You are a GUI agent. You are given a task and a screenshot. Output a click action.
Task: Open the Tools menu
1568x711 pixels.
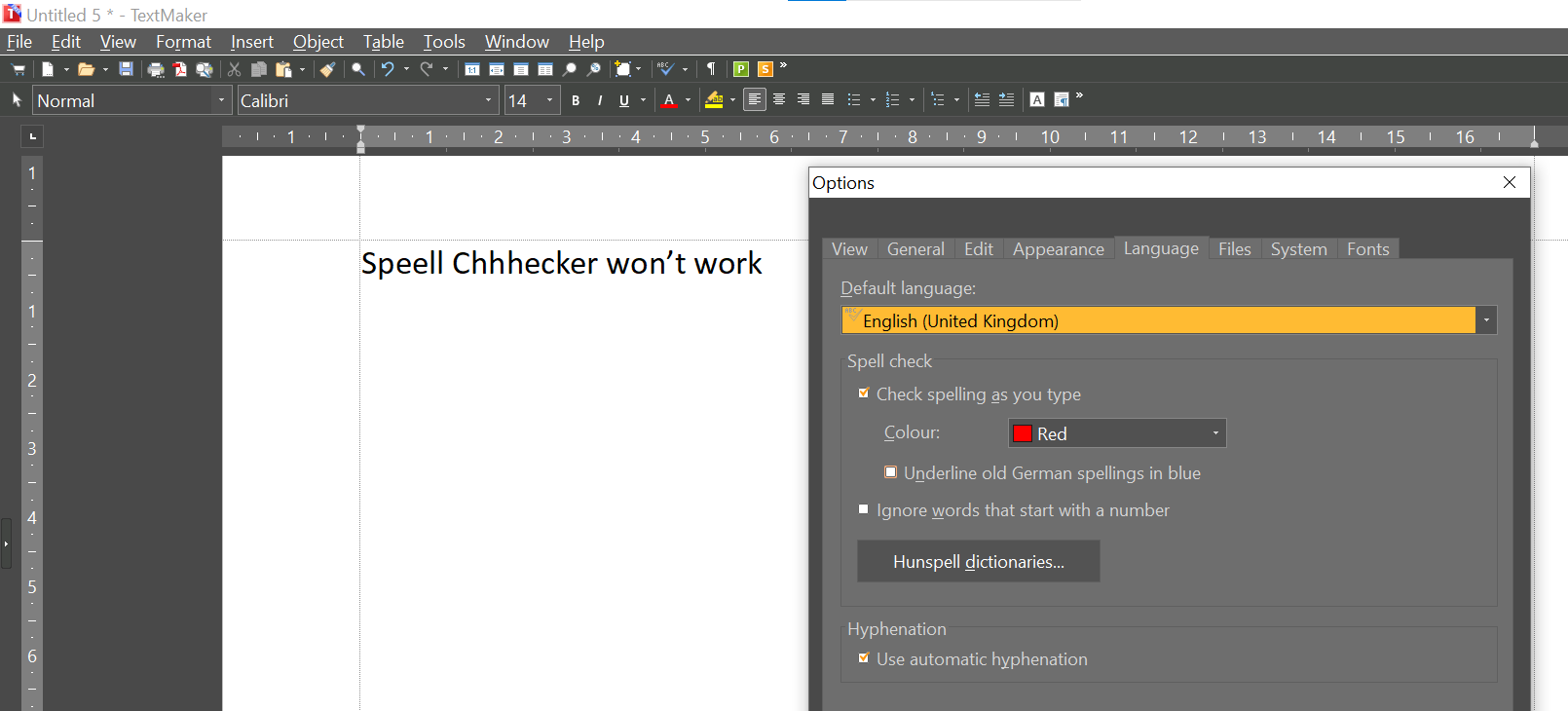[444, 42]
